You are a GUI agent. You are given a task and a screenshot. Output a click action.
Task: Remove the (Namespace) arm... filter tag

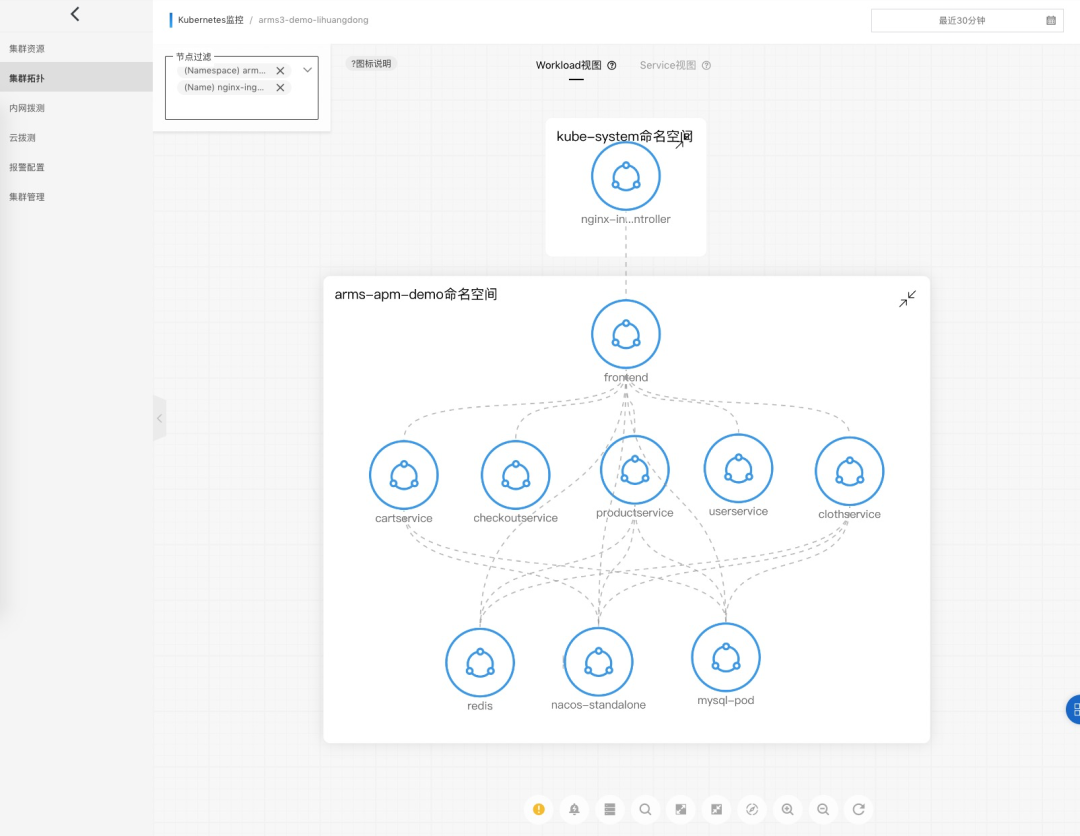[x=280, y=71]
